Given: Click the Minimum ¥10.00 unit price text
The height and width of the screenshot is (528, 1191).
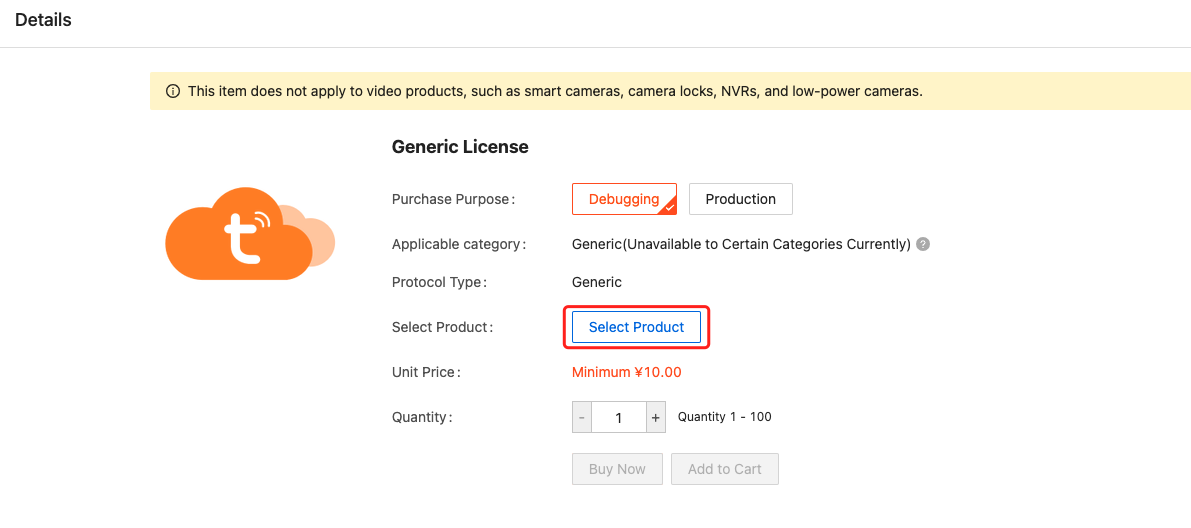Looking at the screenshot, I should pyautogui.click(x=626, y=372).
